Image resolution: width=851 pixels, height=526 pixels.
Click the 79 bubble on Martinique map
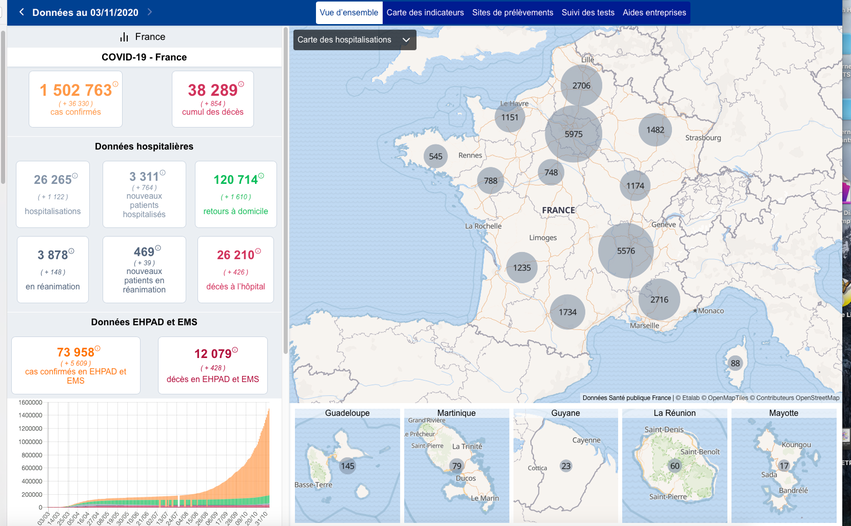coord(456,466)
